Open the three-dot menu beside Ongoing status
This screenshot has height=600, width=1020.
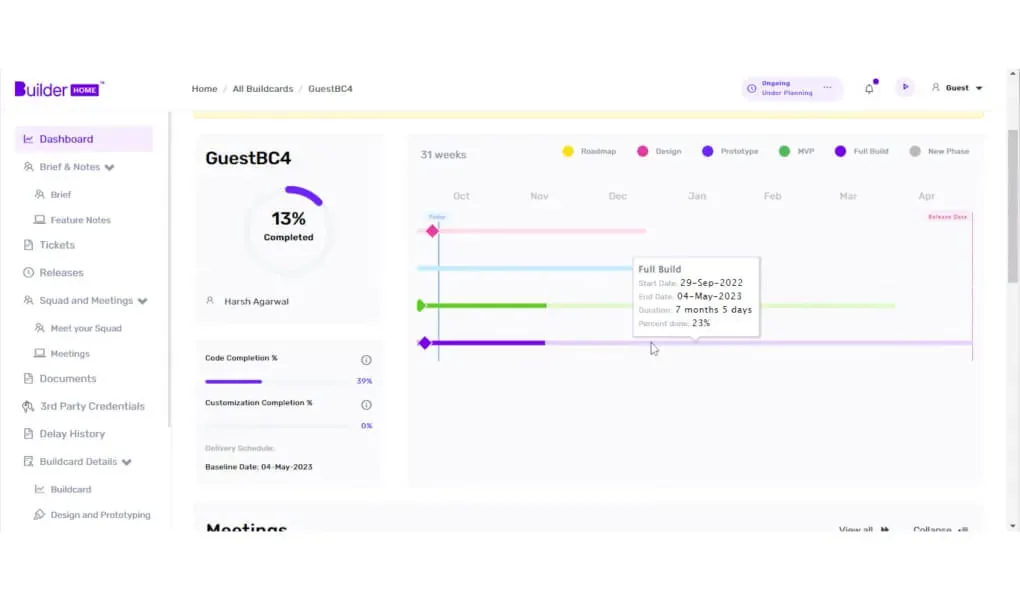tap(827, 88)
